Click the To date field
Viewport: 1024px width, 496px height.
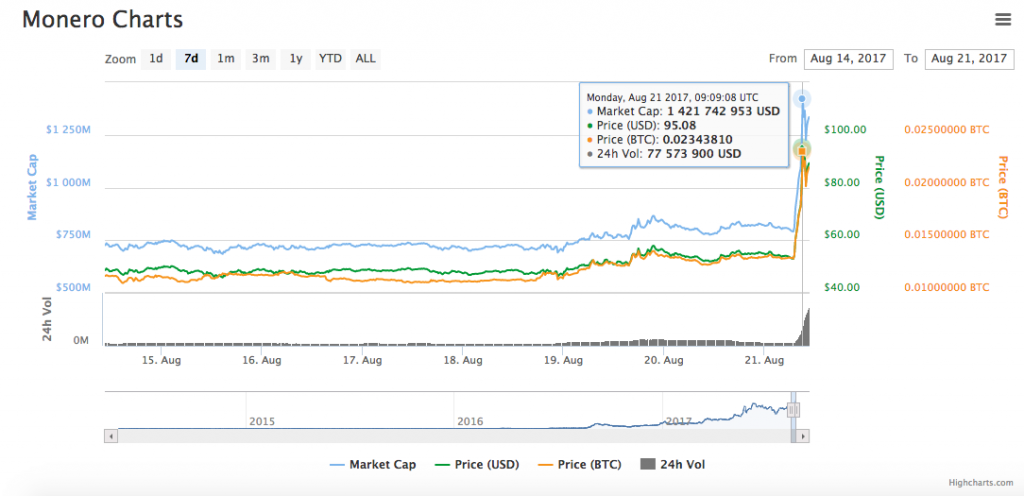pyautogui.click(x=969, y=59)
